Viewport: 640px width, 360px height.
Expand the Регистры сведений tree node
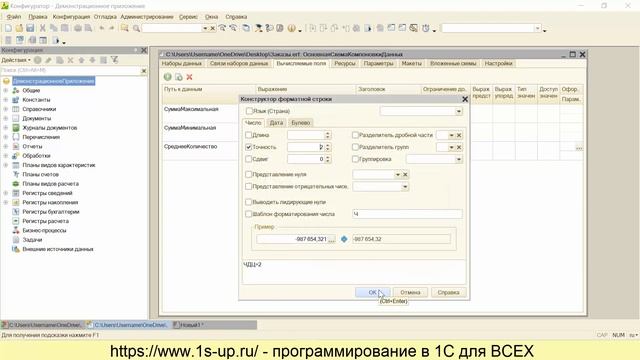pyautogui.click(x=6, y=193)
